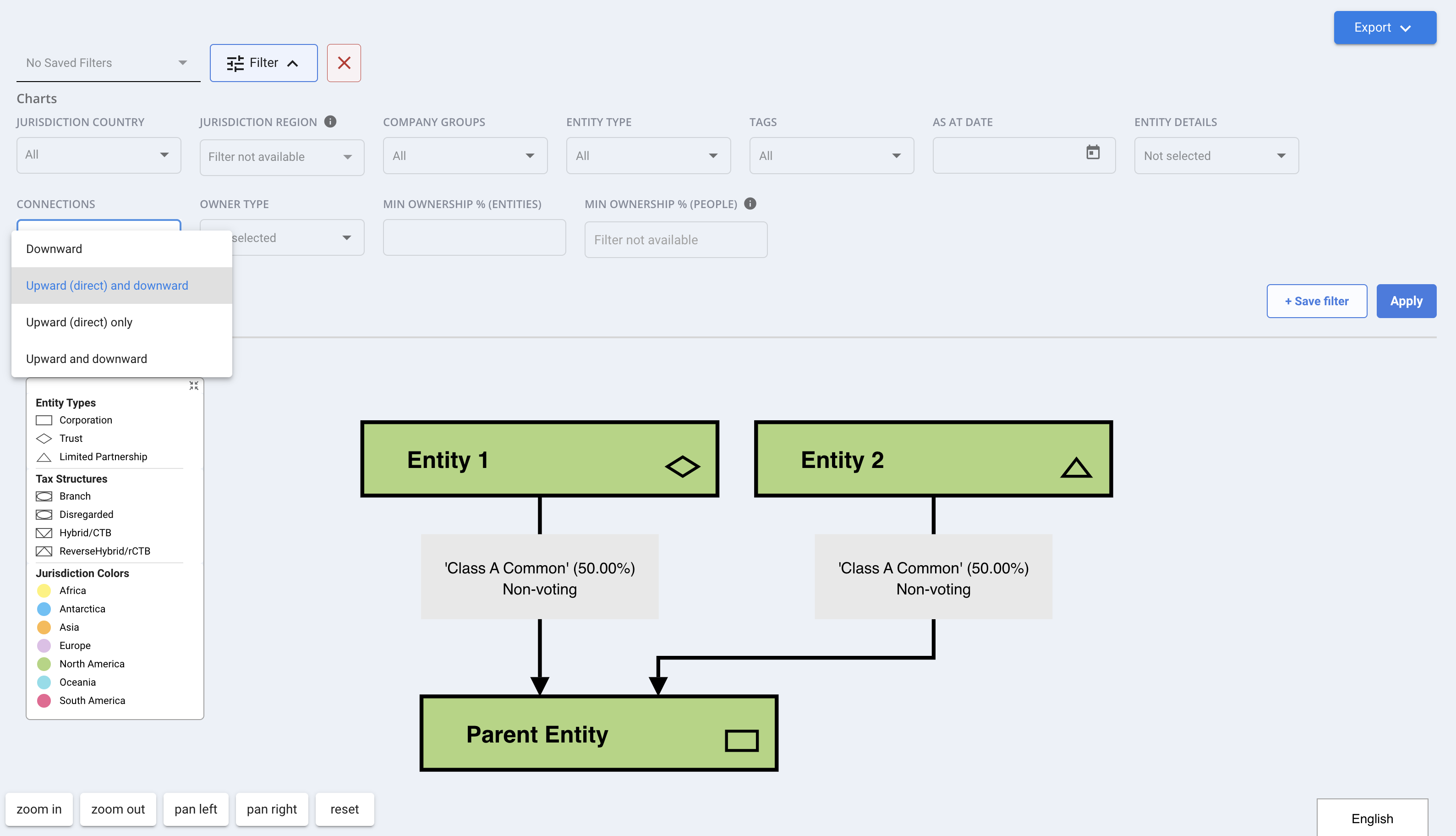
Task: Click the Jurisdiction Region info icon
Action: 330,122
